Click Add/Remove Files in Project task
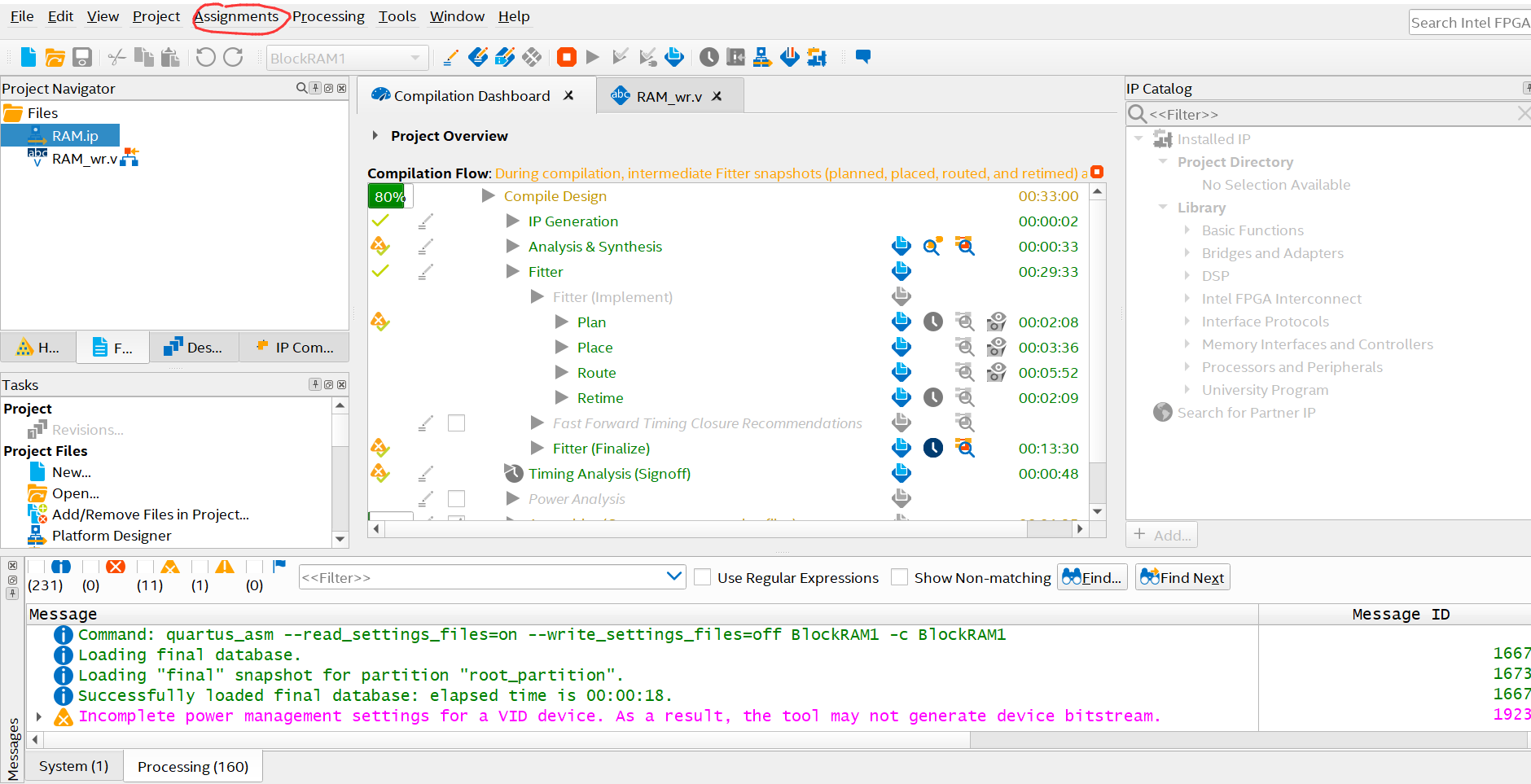The height and width of the screenshot is (784, 1531). coord(151,515)
